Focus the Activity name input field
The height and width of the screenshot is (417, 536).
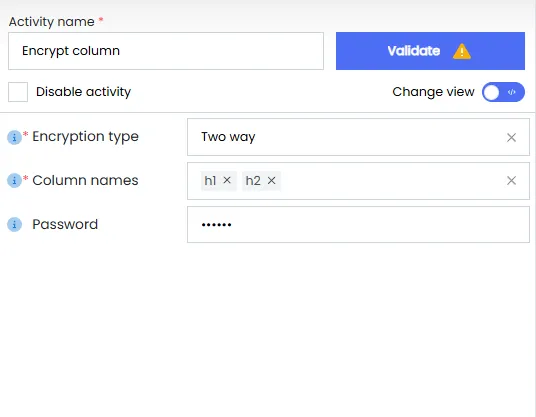pos(166,51)
